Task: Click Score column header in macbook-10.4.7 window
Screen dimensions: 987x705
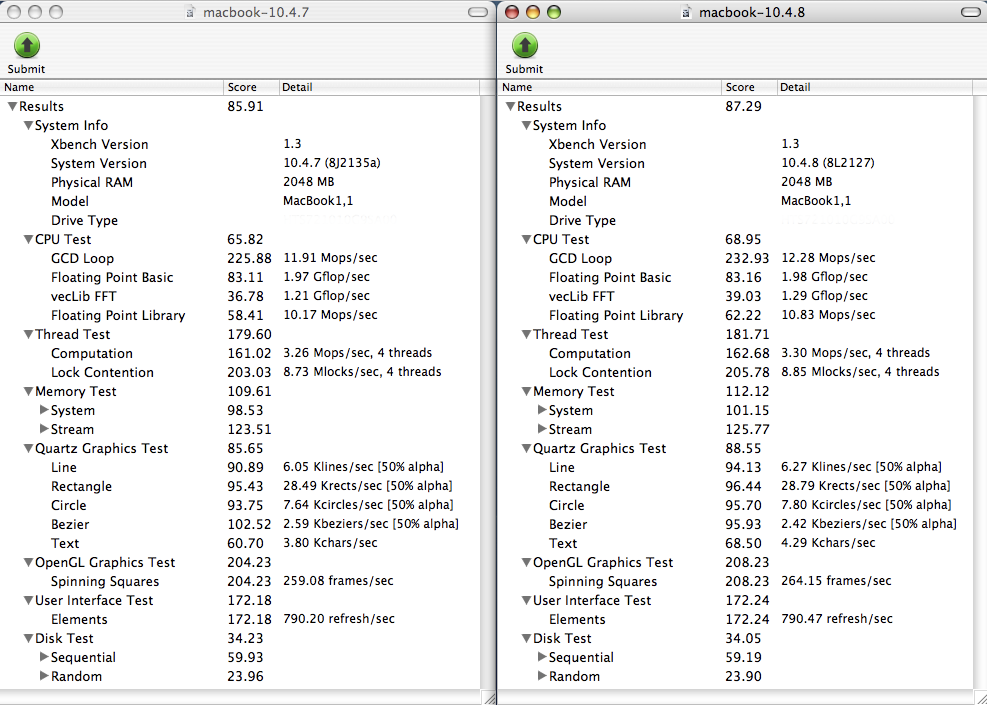Action: tap(251, 87)
